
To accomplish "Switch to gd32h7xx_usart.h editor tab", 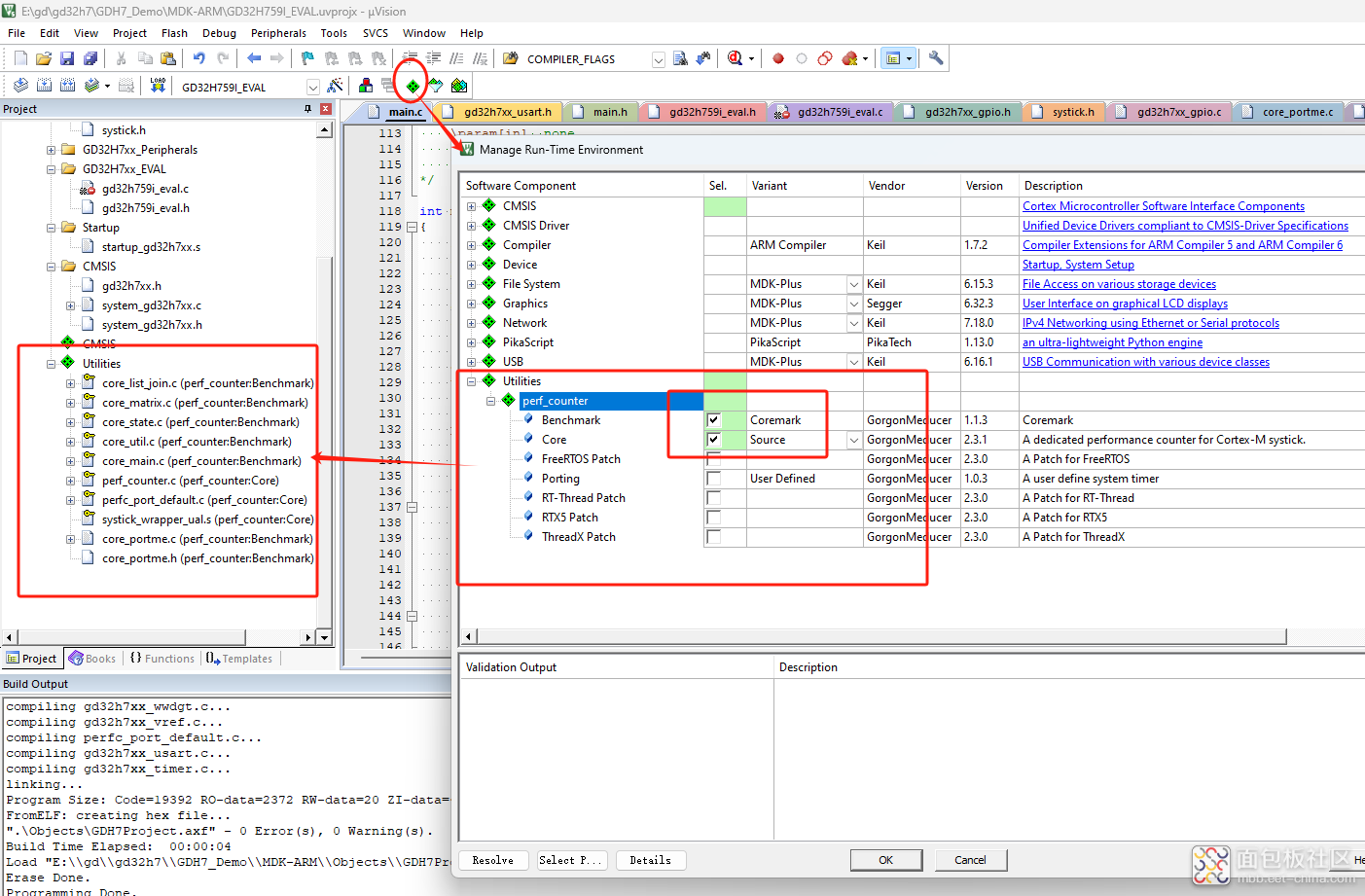I will pos(500,112).
